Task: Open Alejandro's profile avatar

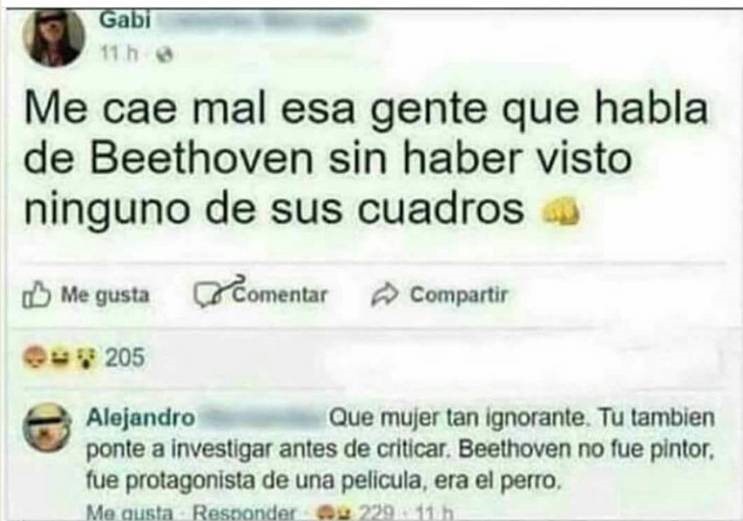Action: click(47, 428)
